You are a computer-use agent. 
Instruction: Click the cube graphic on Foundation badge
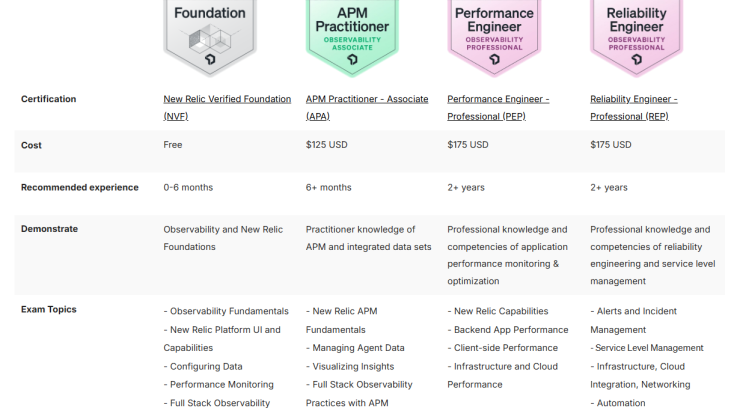pos(210,38)
